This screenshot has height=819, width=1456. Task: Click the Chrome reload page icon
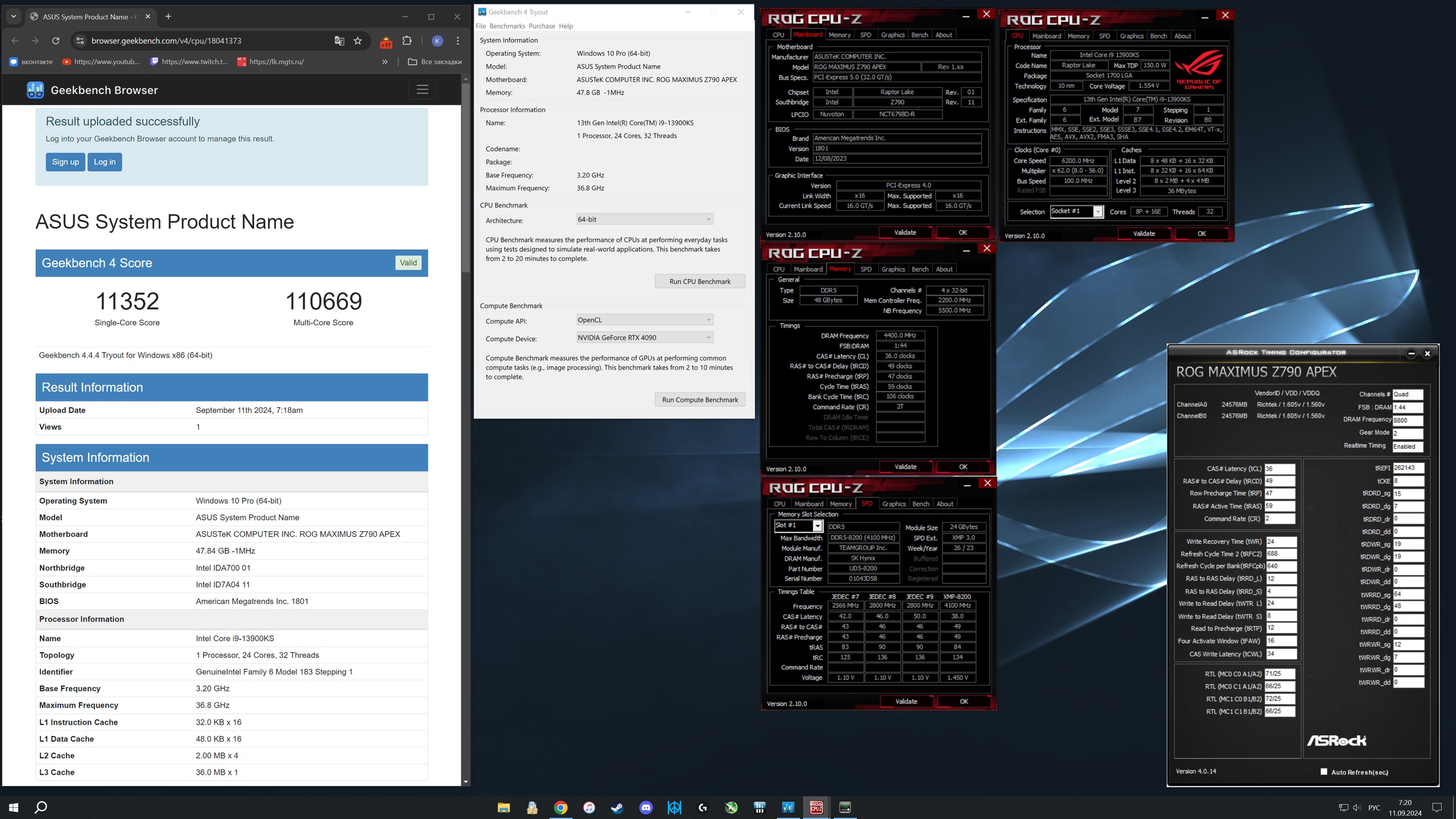(x=56, y=41)
